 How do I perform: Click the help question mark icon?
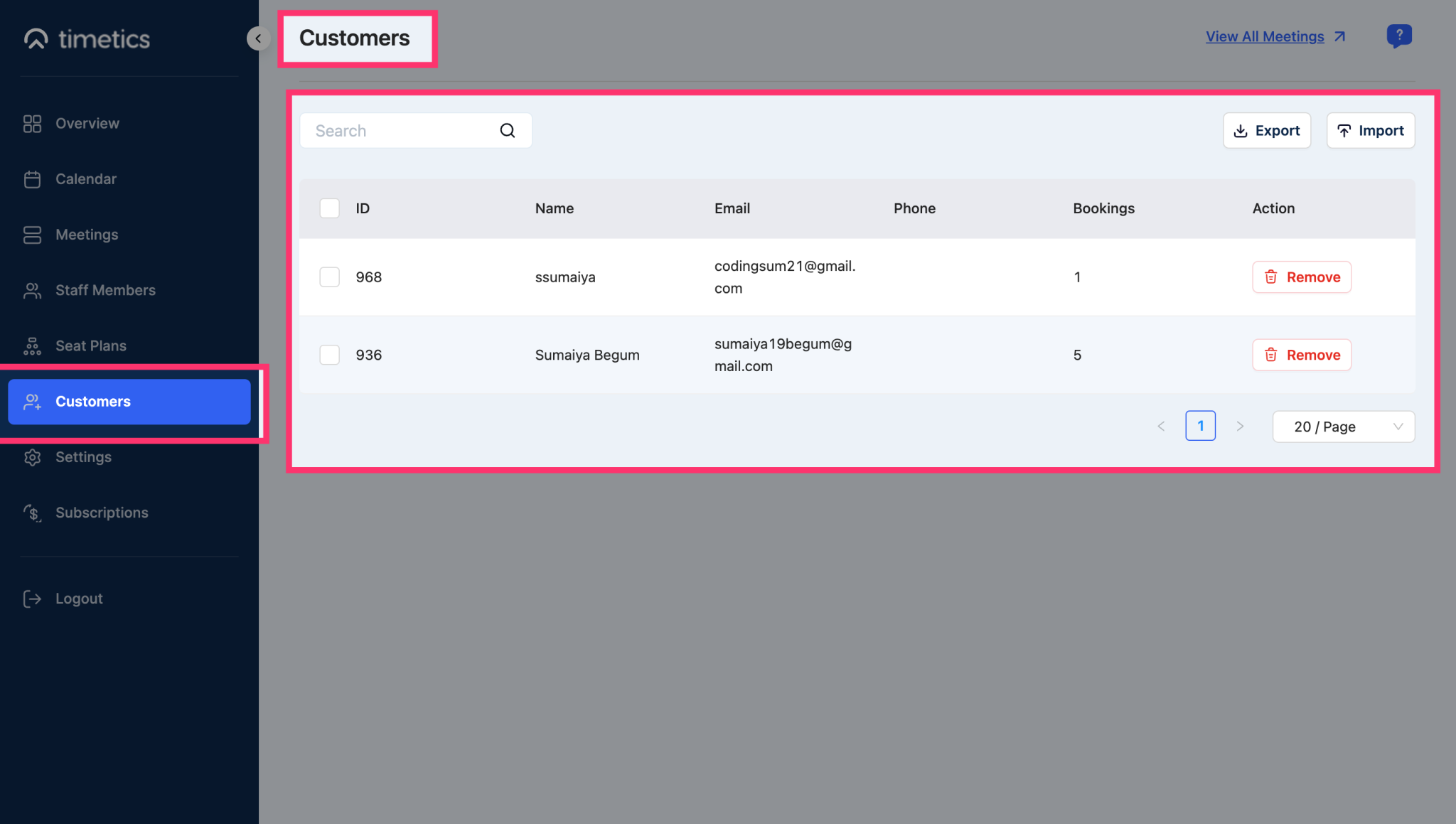click(x=1398, y=36)
